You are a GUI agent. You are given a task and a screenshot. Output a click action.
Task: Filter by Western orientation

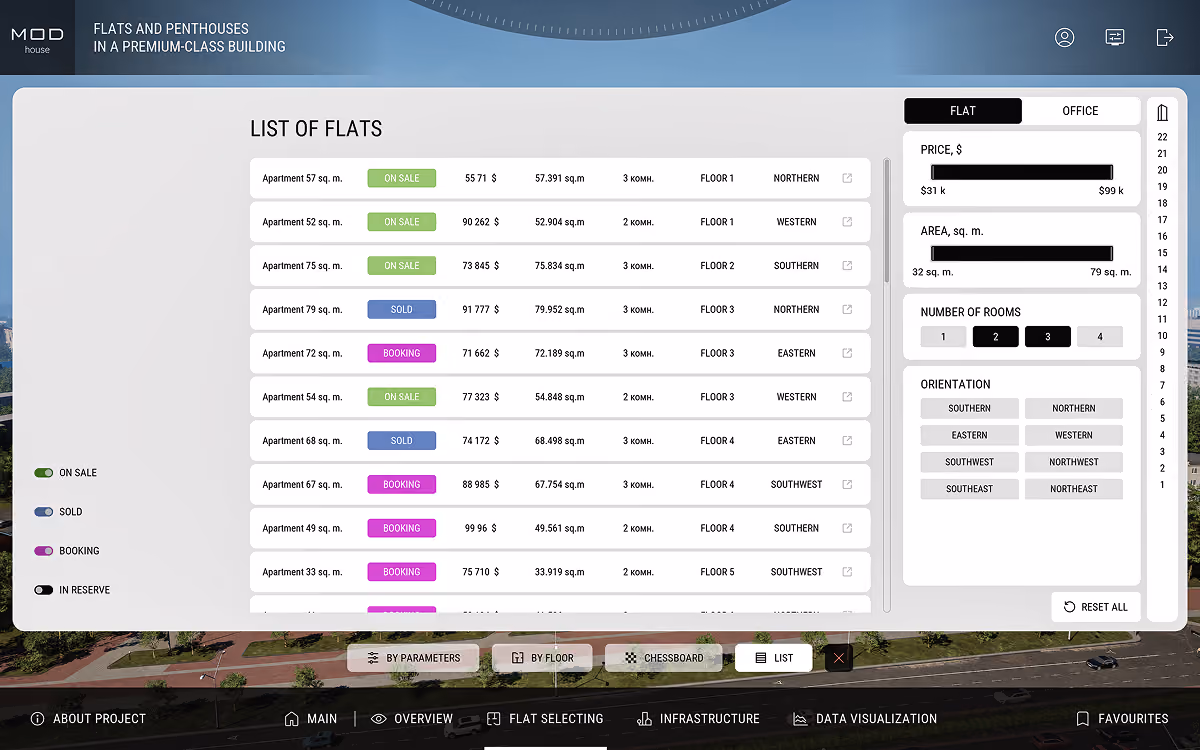1074,435
